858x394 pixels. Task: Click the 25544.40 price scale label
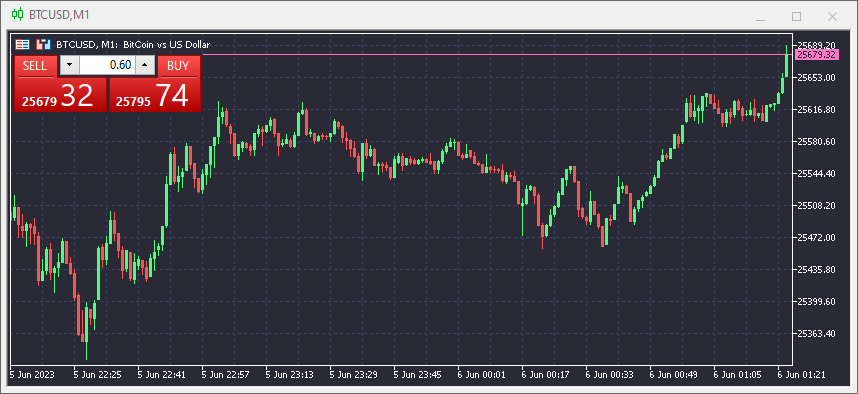[x=815, y=173]
